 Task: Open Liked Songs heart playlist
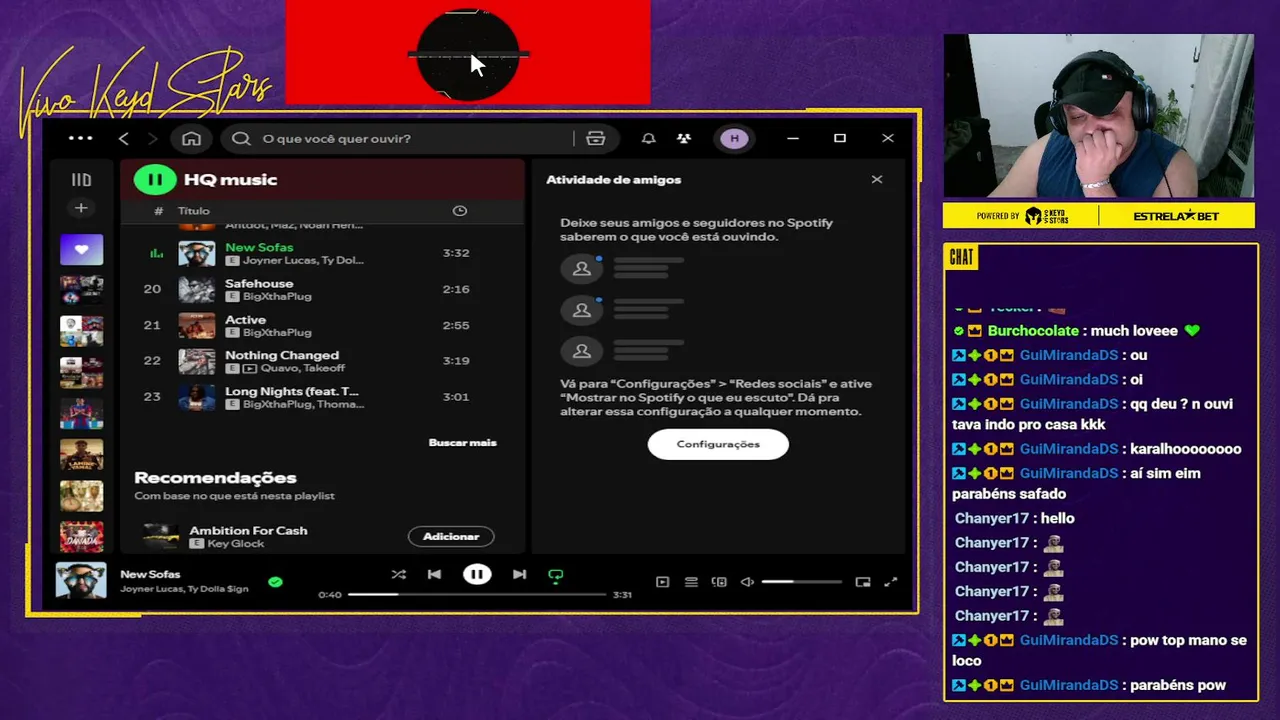pos(81,249)
